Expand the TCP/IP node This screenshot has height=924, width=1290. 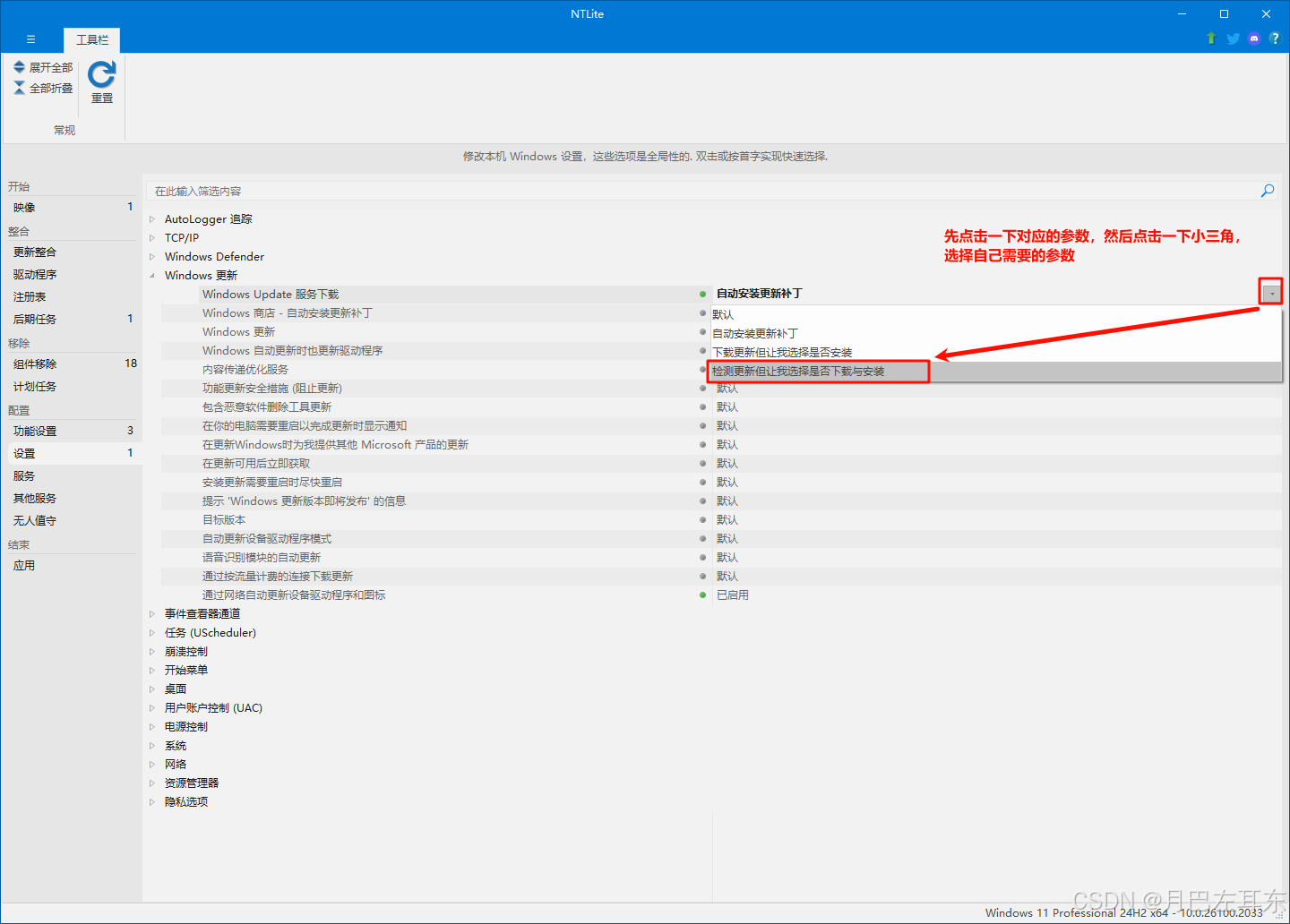152,238
